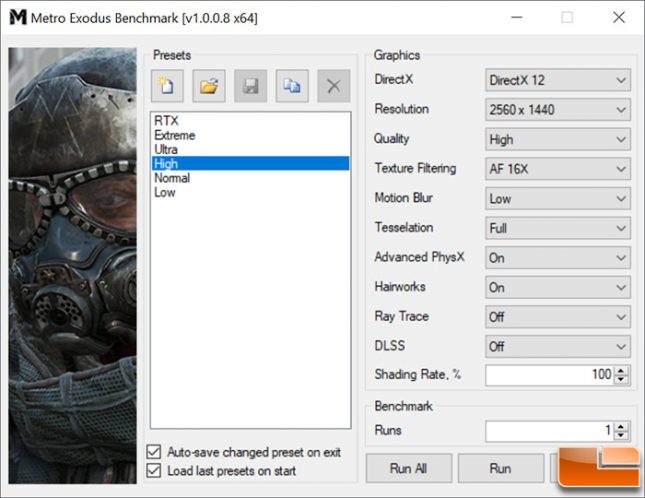Close the Metro Exodus Benchmark window
Image resolution: width=645 pixels, height=498 pixels.
619,18
